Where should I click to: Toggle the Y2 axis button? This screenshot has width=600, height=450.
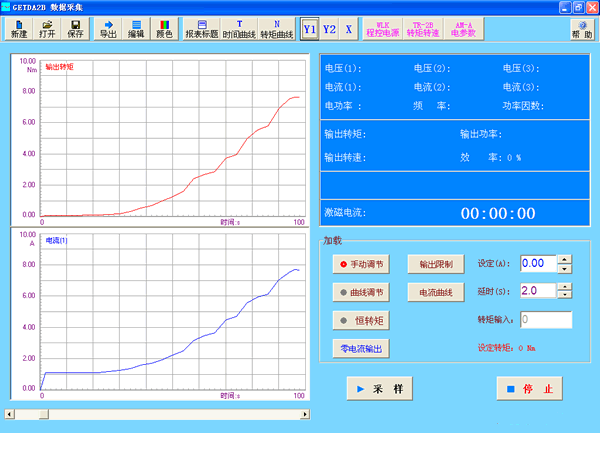(329, 29)
